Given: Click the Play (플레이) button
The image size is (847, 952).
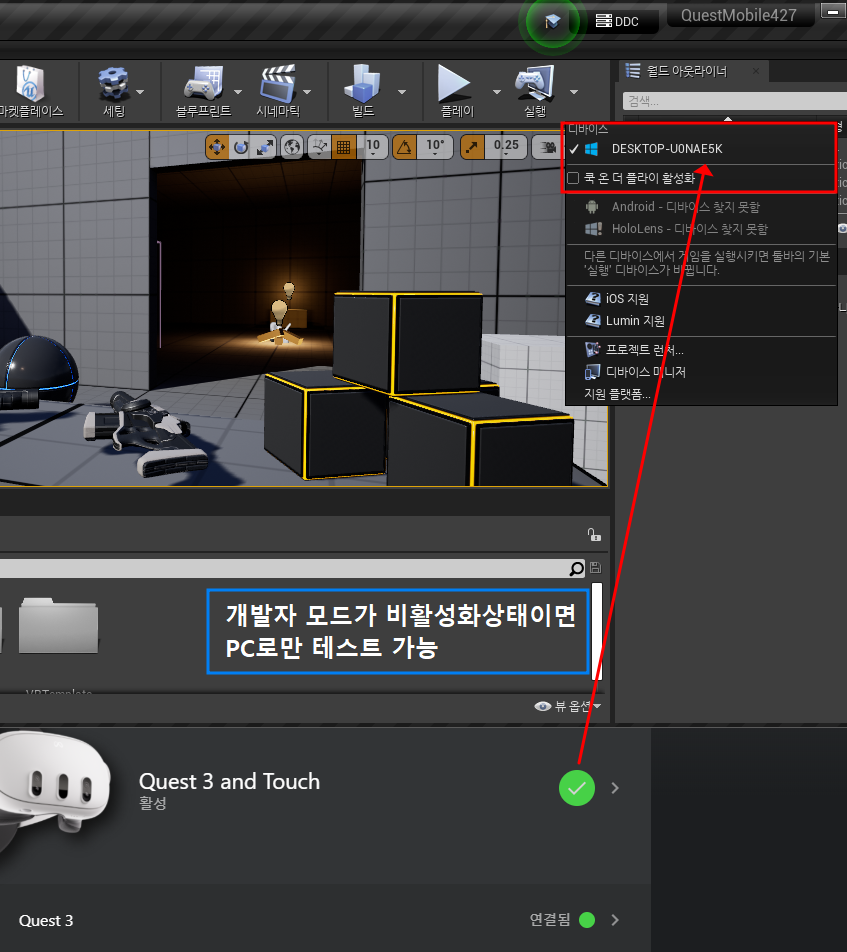Looking at the screenshot, I should (x=457, y=91).
